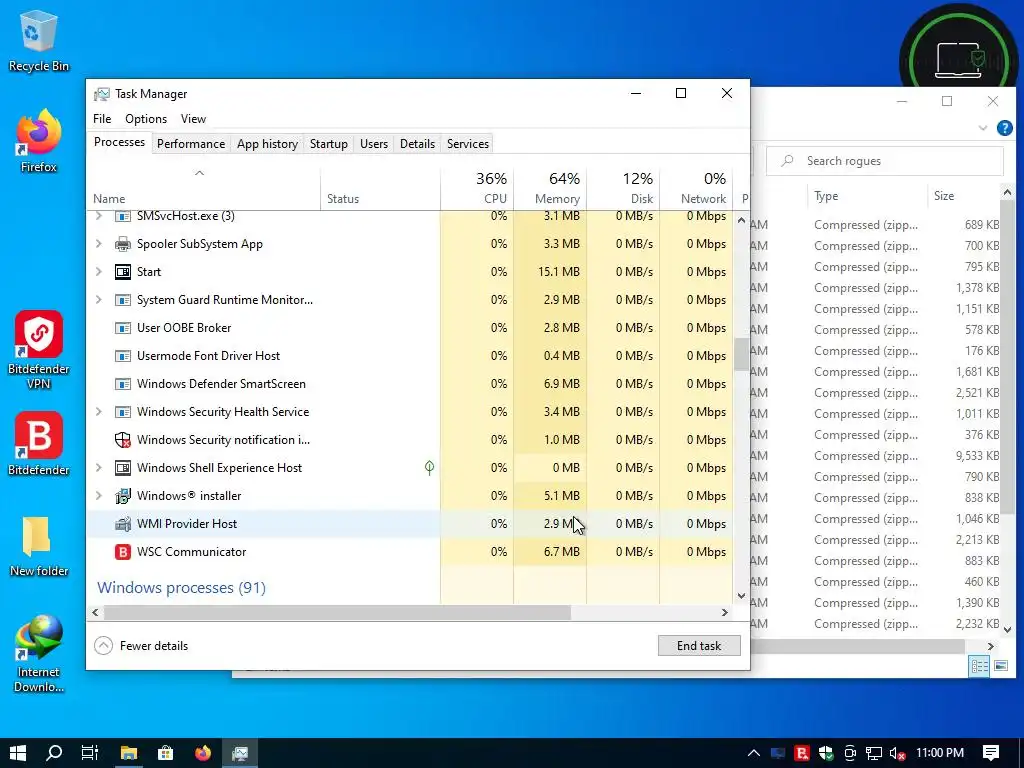
Task: Open the File menu
Action: tap(102, 119)
